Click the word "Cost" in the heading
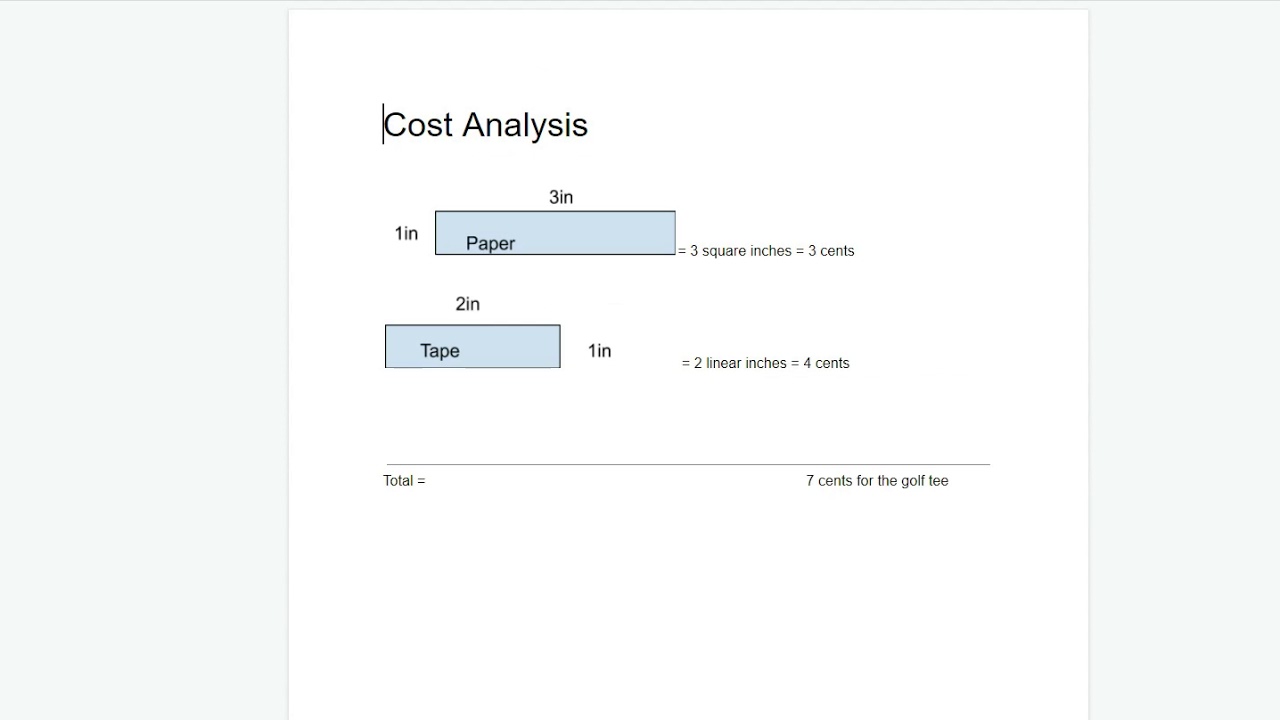Viewport: 1280px width, 720px height. (x=418, y=125)
